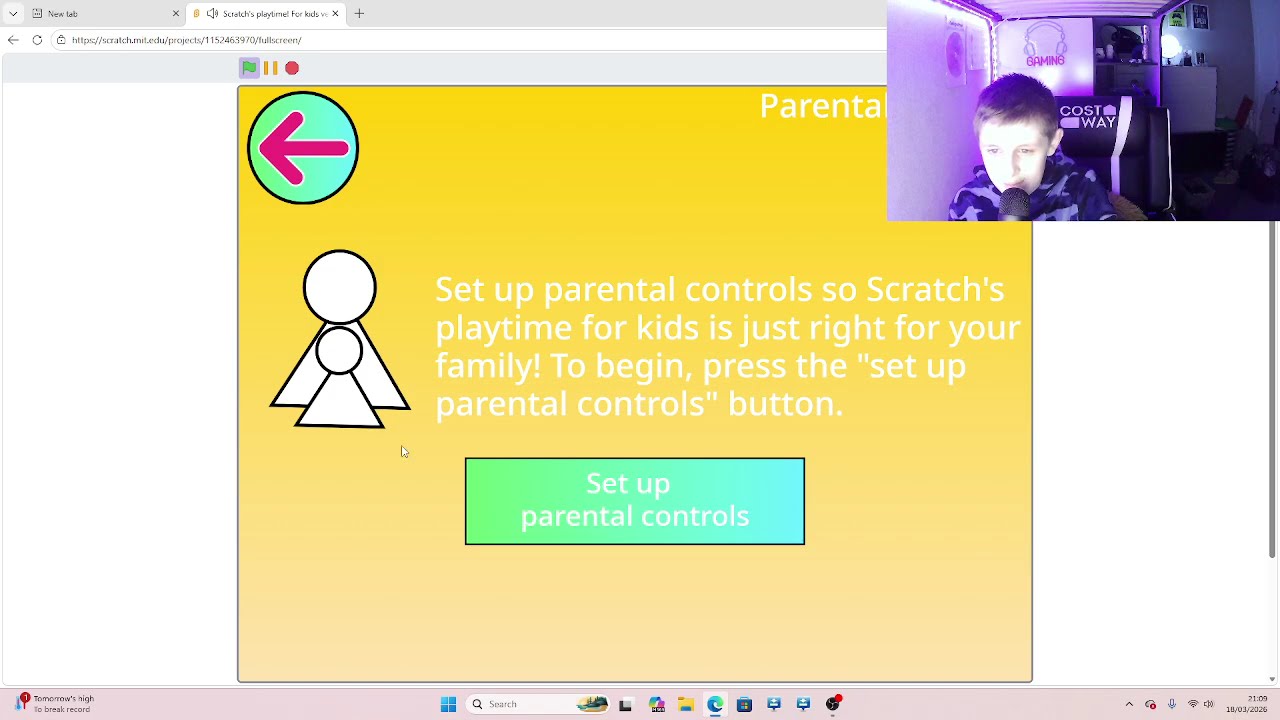Viewport: 1280px width, 720px height.
Task: Click the red-badged tray icon beside chevron
Action: (x=1151, y=704)
